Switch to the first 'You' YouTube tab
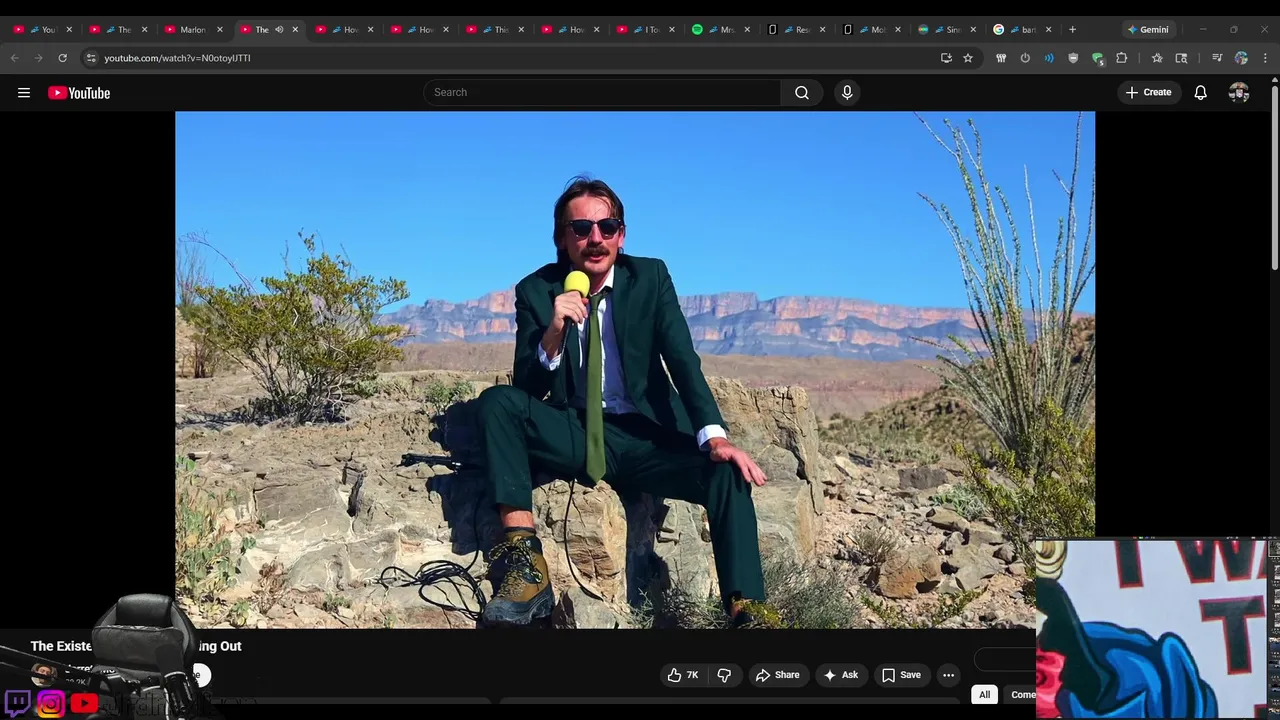Image resolution: width=1280 pixels, height=720 pixels. pos(42,30)
